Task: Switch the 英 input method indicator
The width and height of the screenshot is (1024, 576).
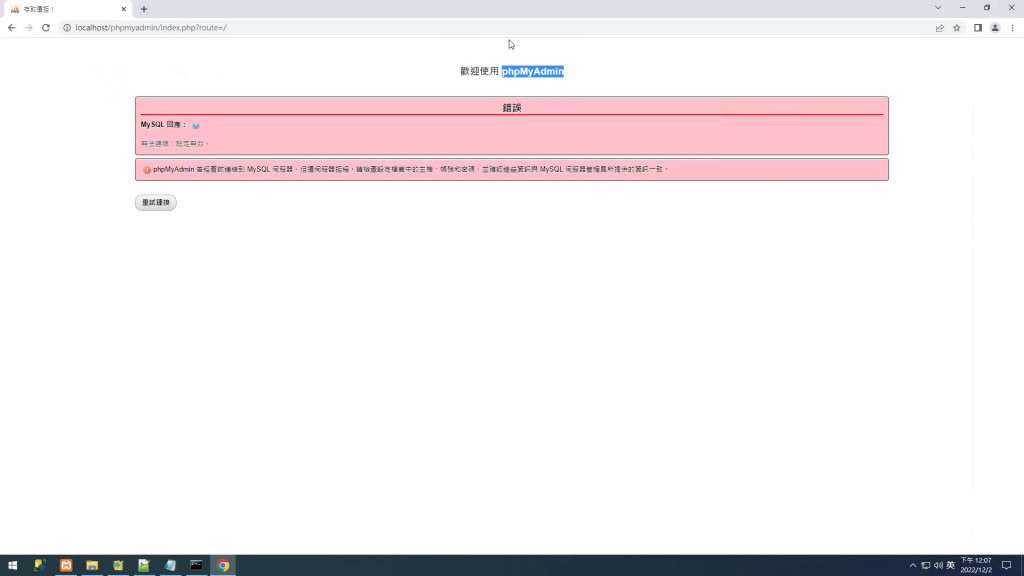Action: click(x=951, y=565)
